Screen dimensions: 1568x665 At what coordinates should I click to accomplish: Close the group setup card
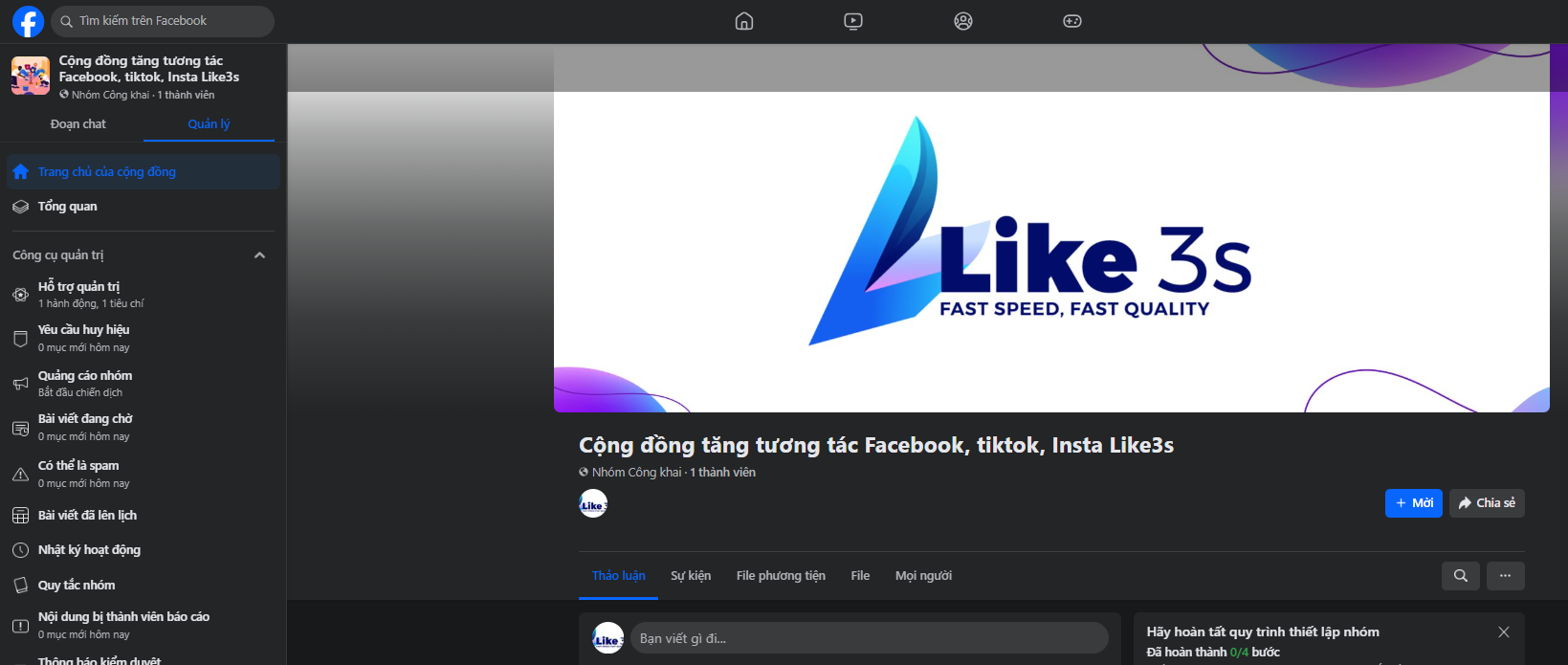click(x=1504, y=632)
